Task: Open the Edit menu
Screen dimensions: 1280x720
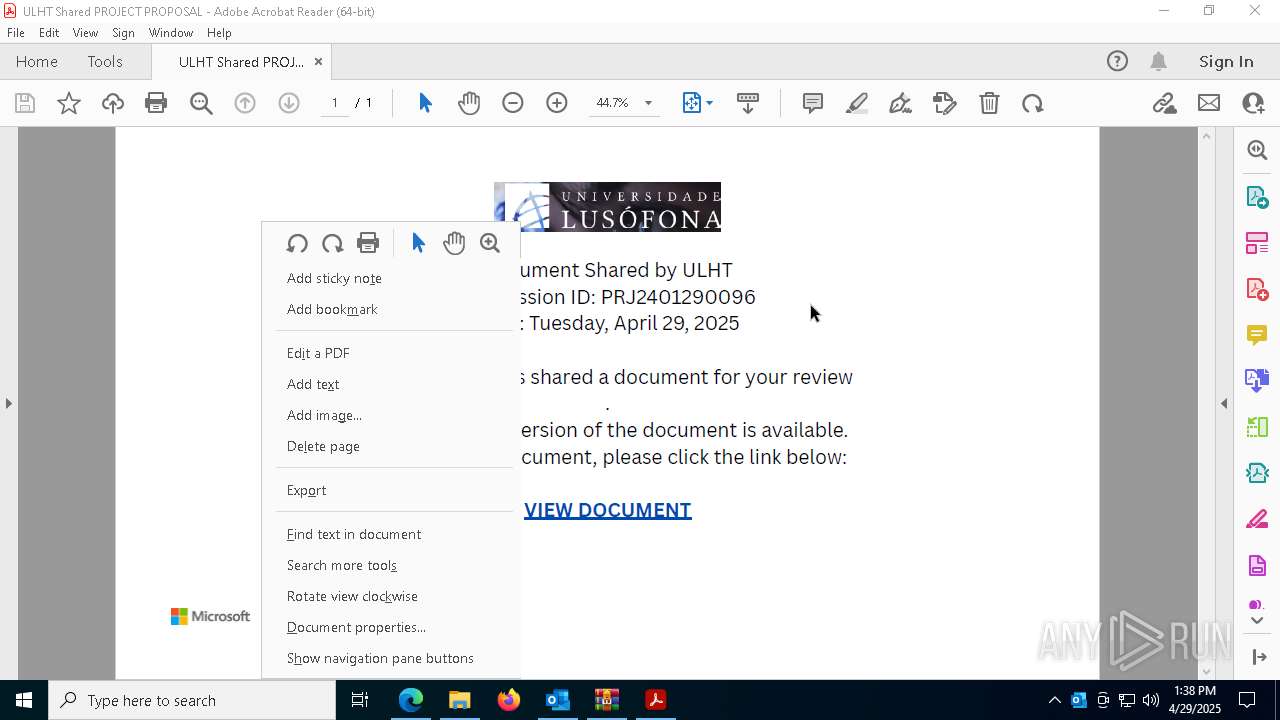Action: pos(49,32)
